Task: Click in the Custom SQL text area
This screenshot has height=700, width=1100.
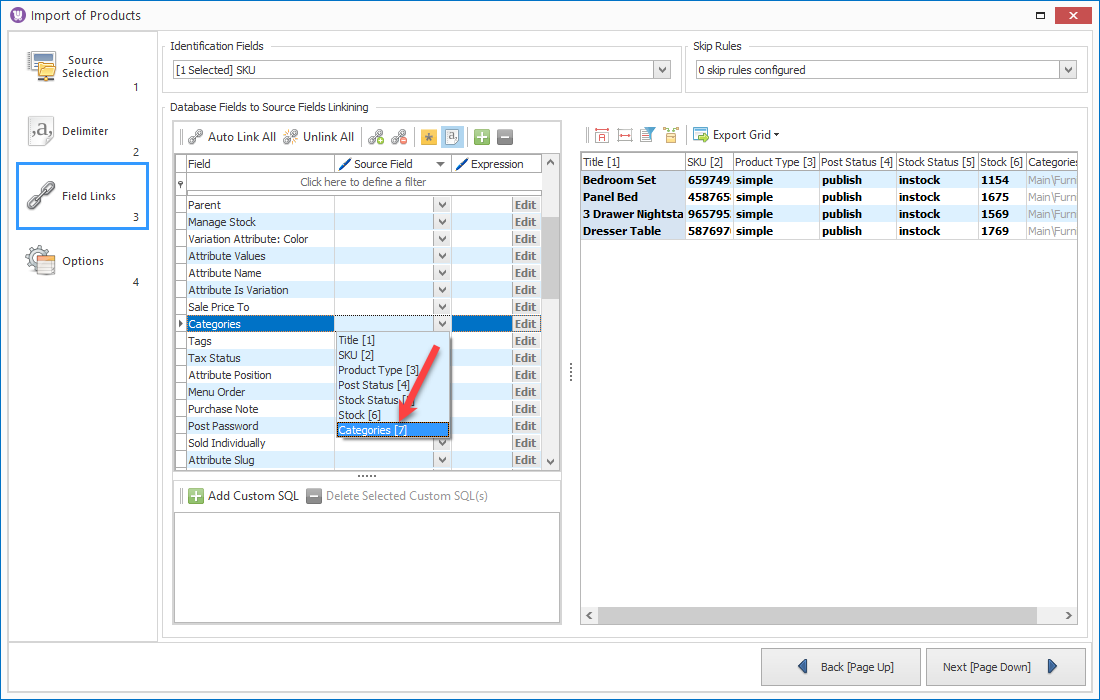Action: click(366, 567)
